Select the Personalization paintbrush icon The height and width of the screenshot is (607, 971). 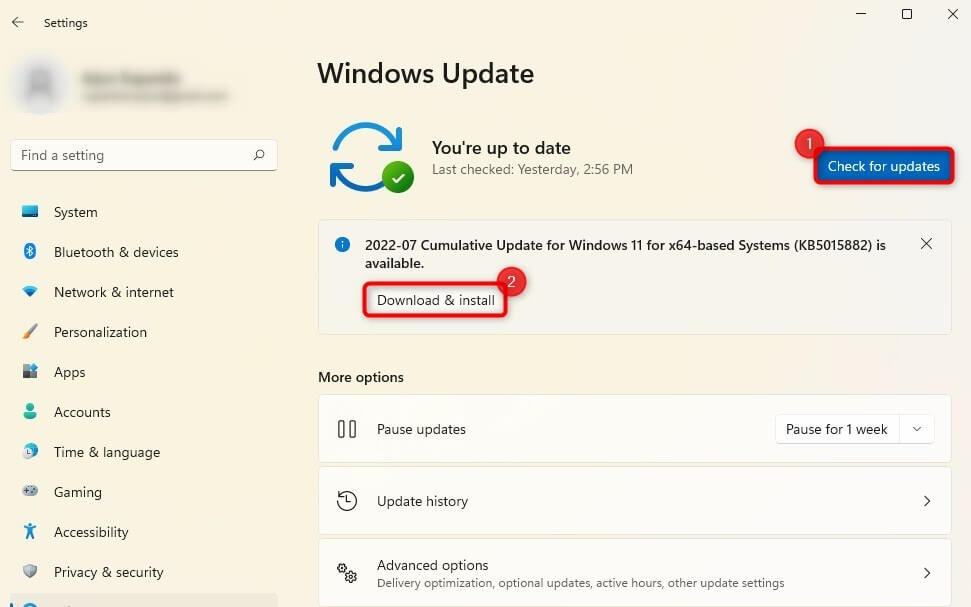click(30, 332)
